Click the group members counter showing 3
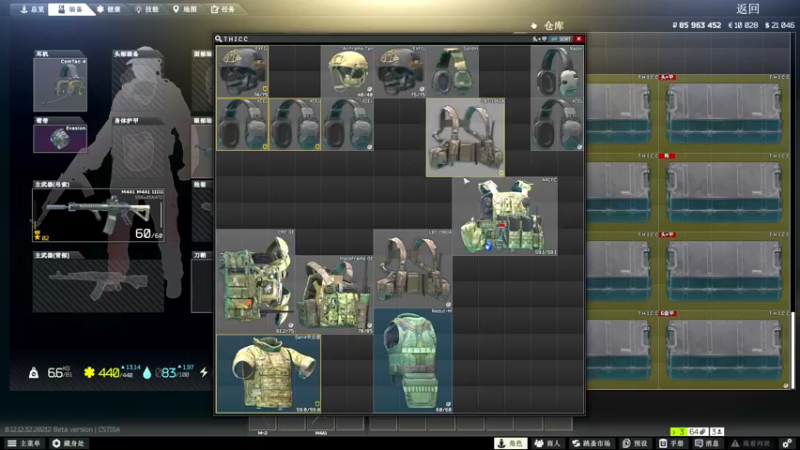Screen dimensions: 800x450 pyautogui.click(x=716, y=432)
